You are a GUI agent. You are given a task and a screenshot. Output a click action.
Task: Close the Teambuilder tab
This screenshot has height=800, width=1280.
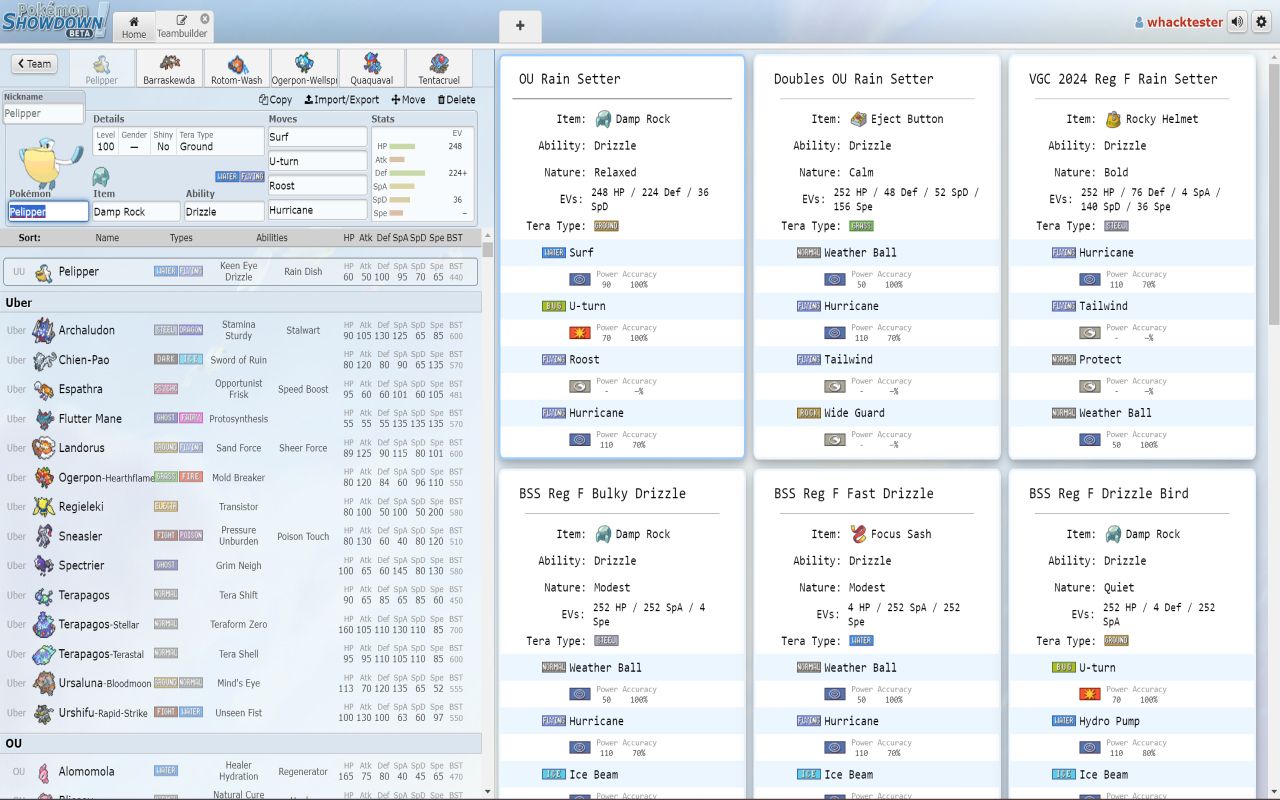click(205, 19)
